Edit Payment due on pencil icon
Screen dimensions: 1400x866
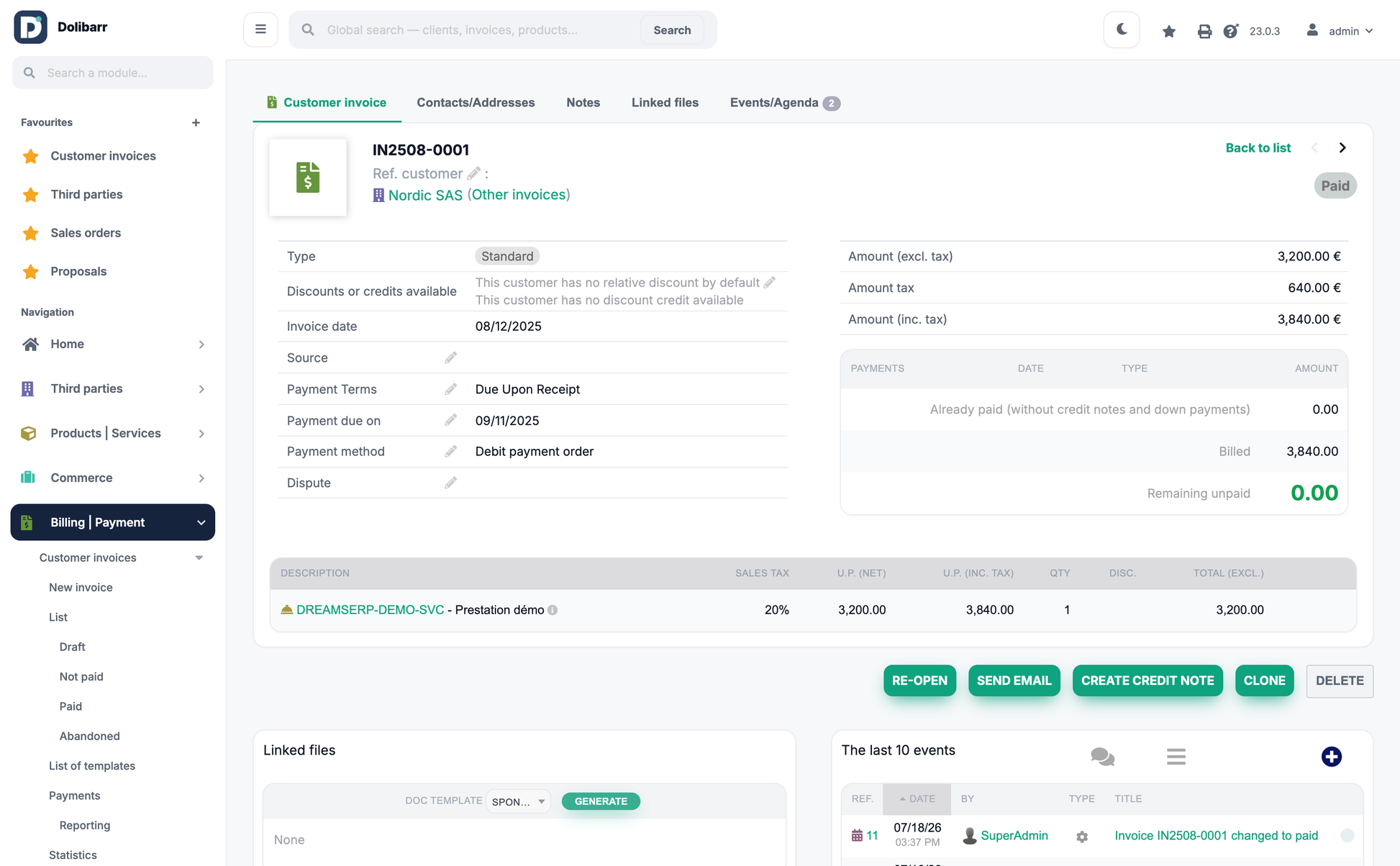click(x=450, y=420)
